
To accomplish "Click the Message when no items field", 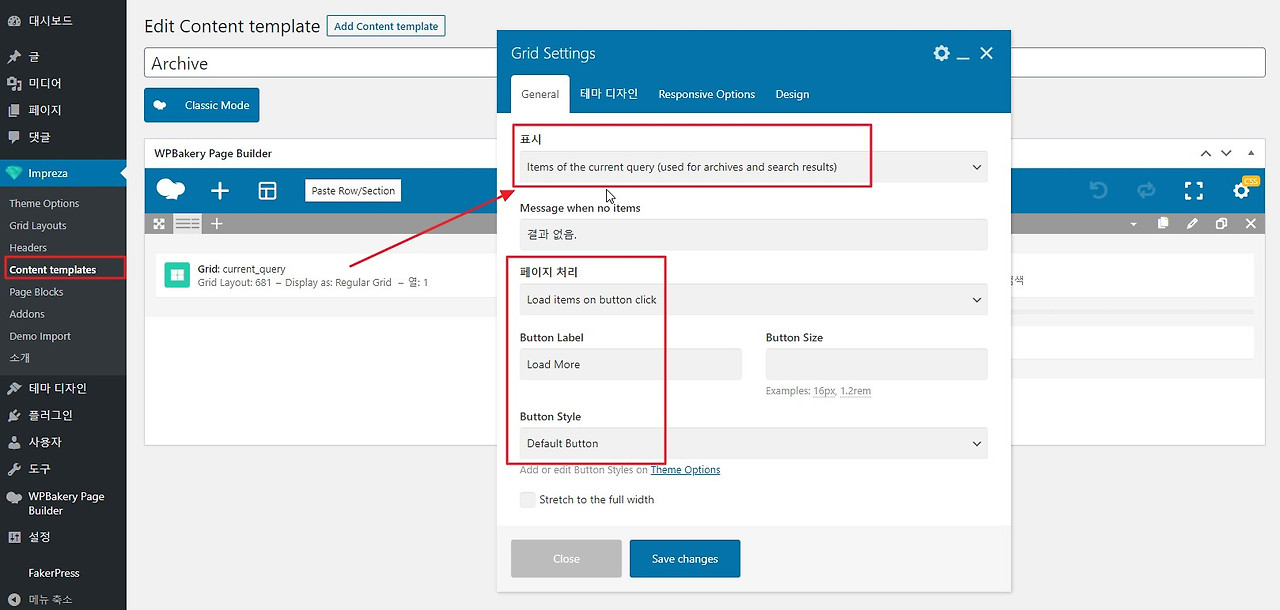I will (x=753, y=234).
